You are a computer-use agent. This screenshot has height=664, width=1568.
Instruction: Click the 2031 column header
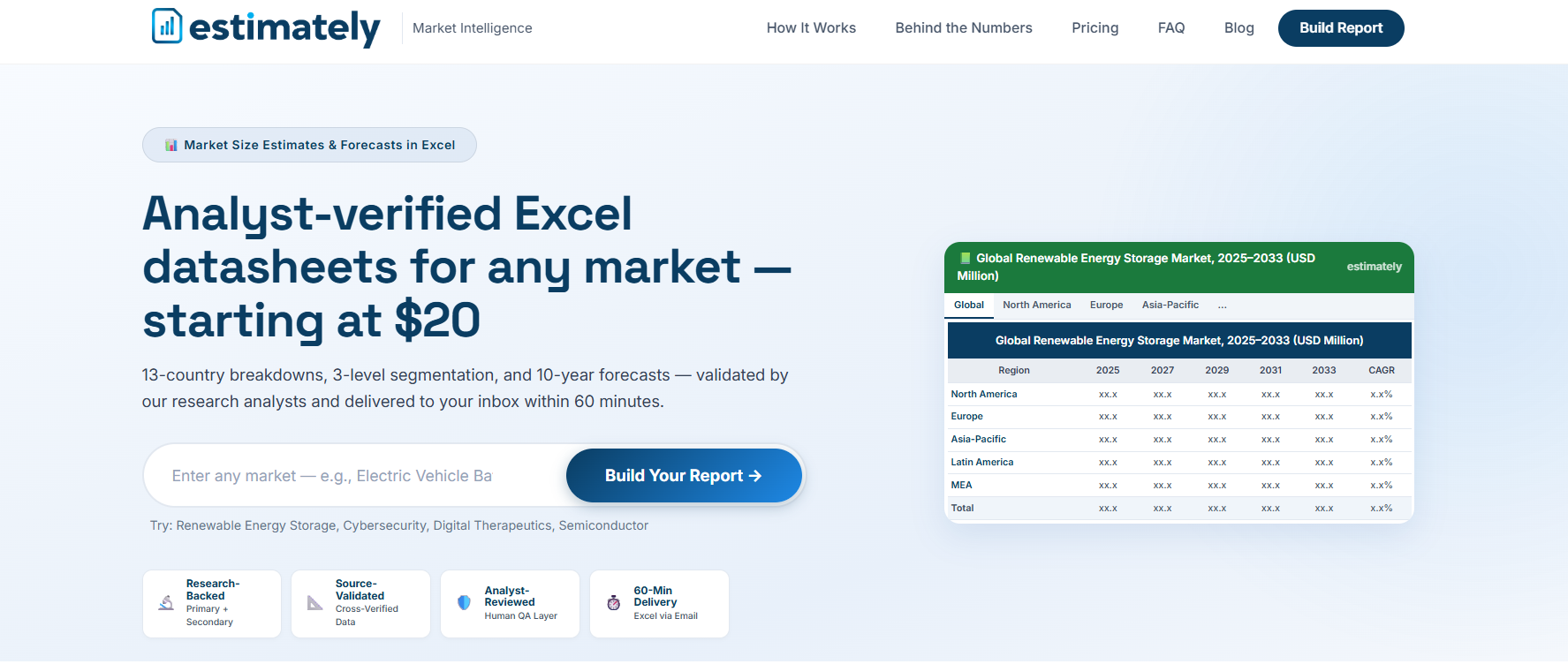pyautogui.click(x=1271, y=371)
